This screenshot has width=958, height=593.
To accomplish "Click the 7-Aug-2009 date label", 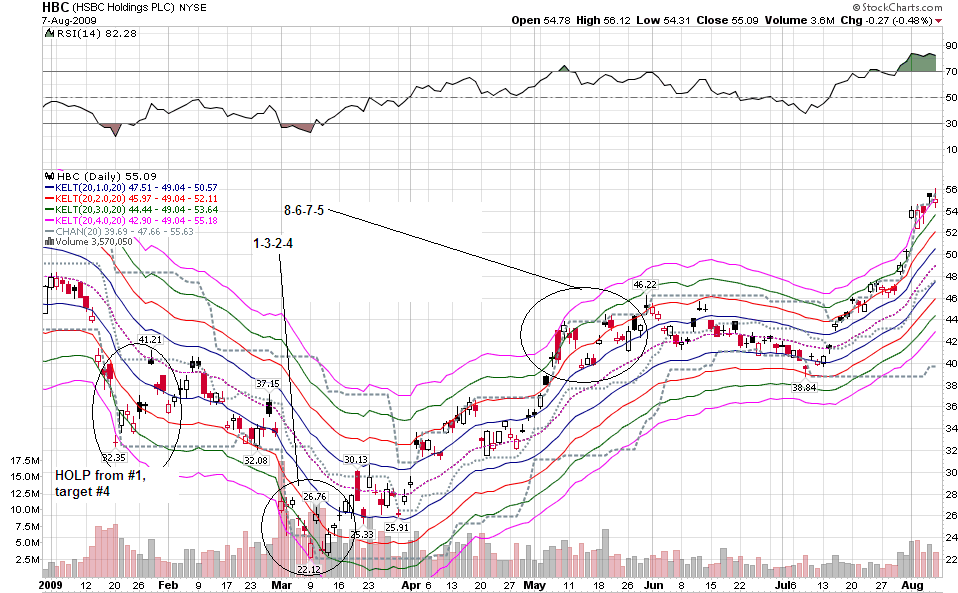I will (69, 20).
